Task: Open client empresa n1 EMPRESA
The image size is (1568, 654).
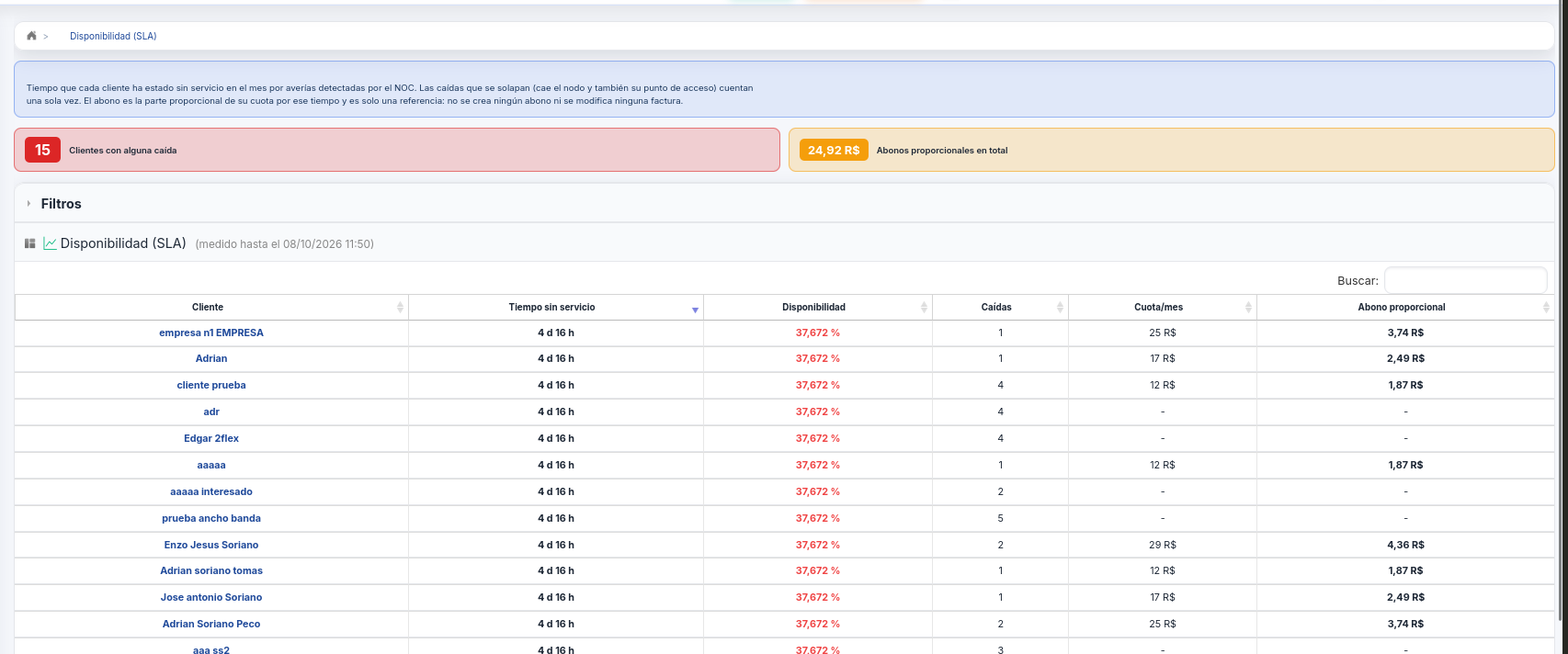Action: tap(211, 333)
